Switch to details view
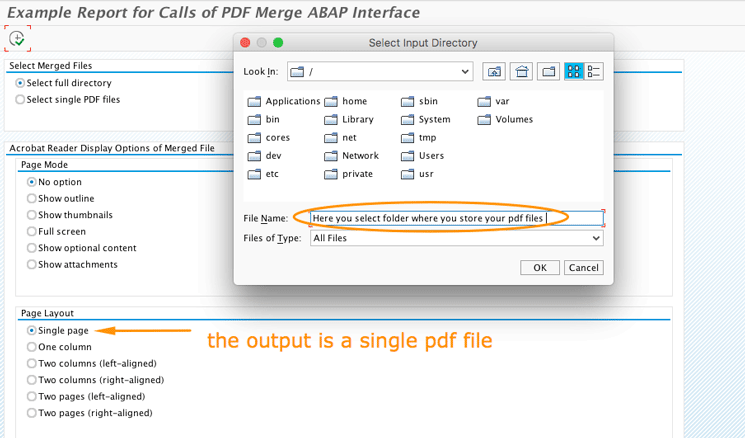Viewport: 745px width, 438px height. click(594, 72)
